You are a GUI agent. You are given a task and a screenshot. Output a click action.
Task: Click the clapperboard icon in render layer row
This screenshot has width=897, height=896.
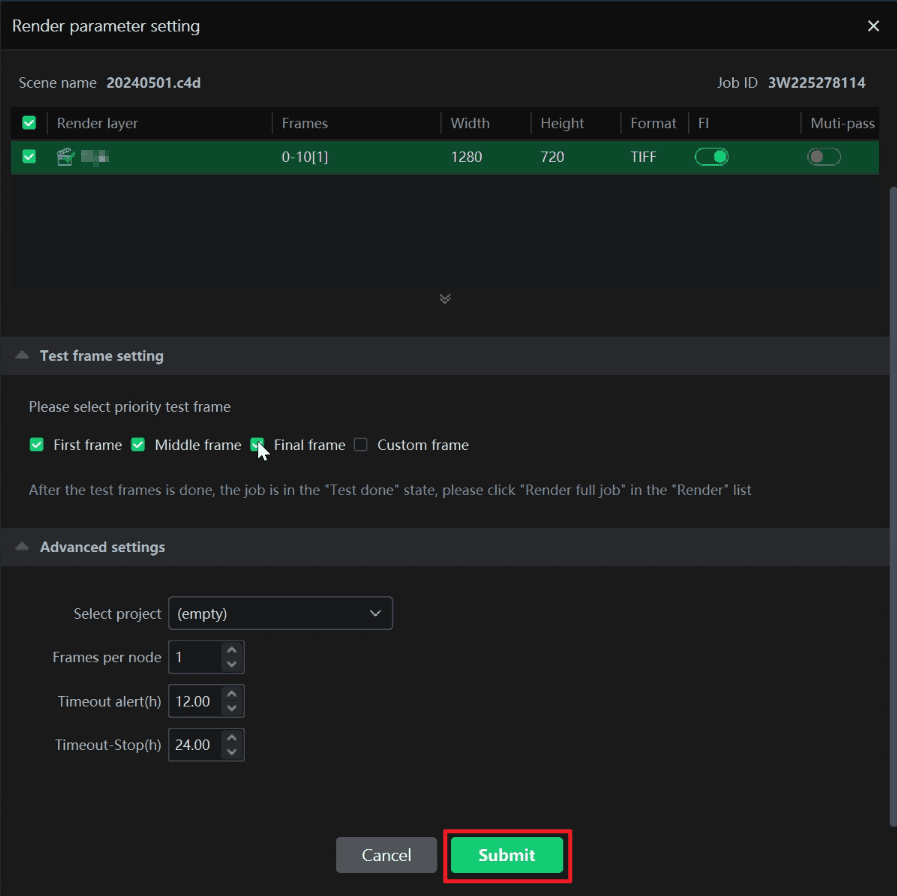coord(66,156)
